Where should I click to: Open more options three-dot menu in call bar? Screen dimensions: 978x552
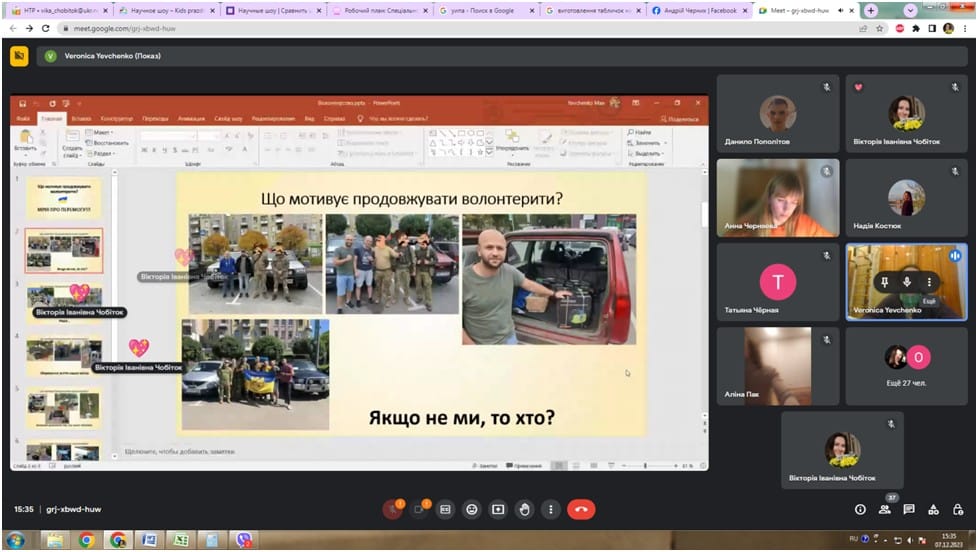click(x=550, y=509)
